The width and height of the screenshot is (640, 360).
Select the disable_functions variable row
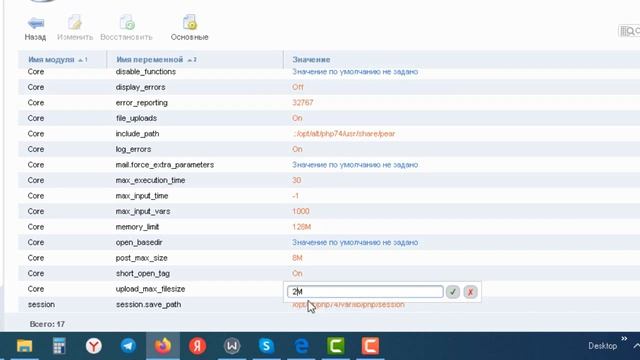(x=329, y=72)
